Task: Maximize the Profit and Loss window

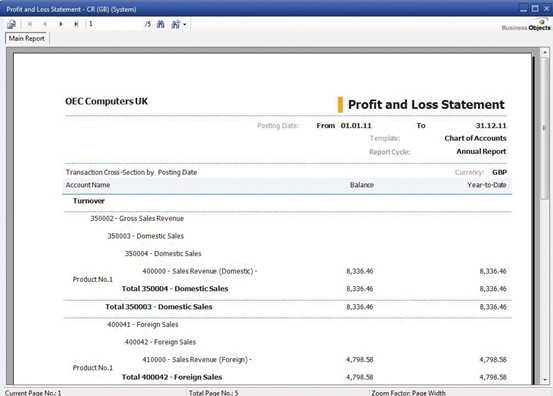Action: point(535,8)
